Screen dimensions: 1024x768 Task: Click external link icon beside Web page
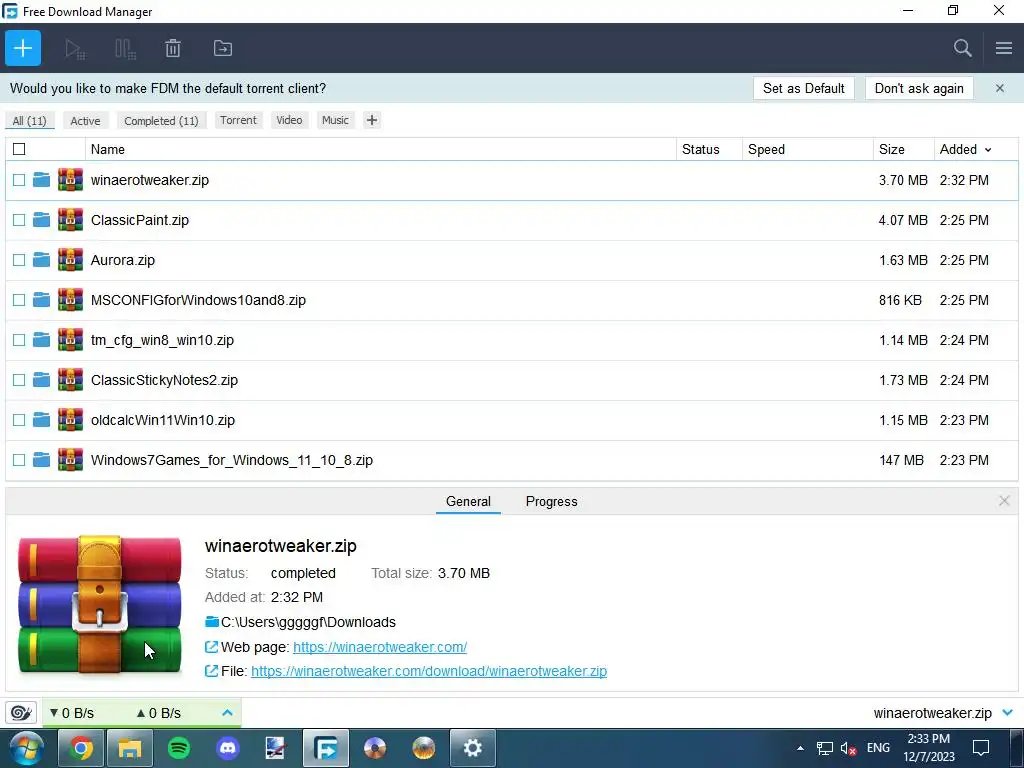[212, 647]
